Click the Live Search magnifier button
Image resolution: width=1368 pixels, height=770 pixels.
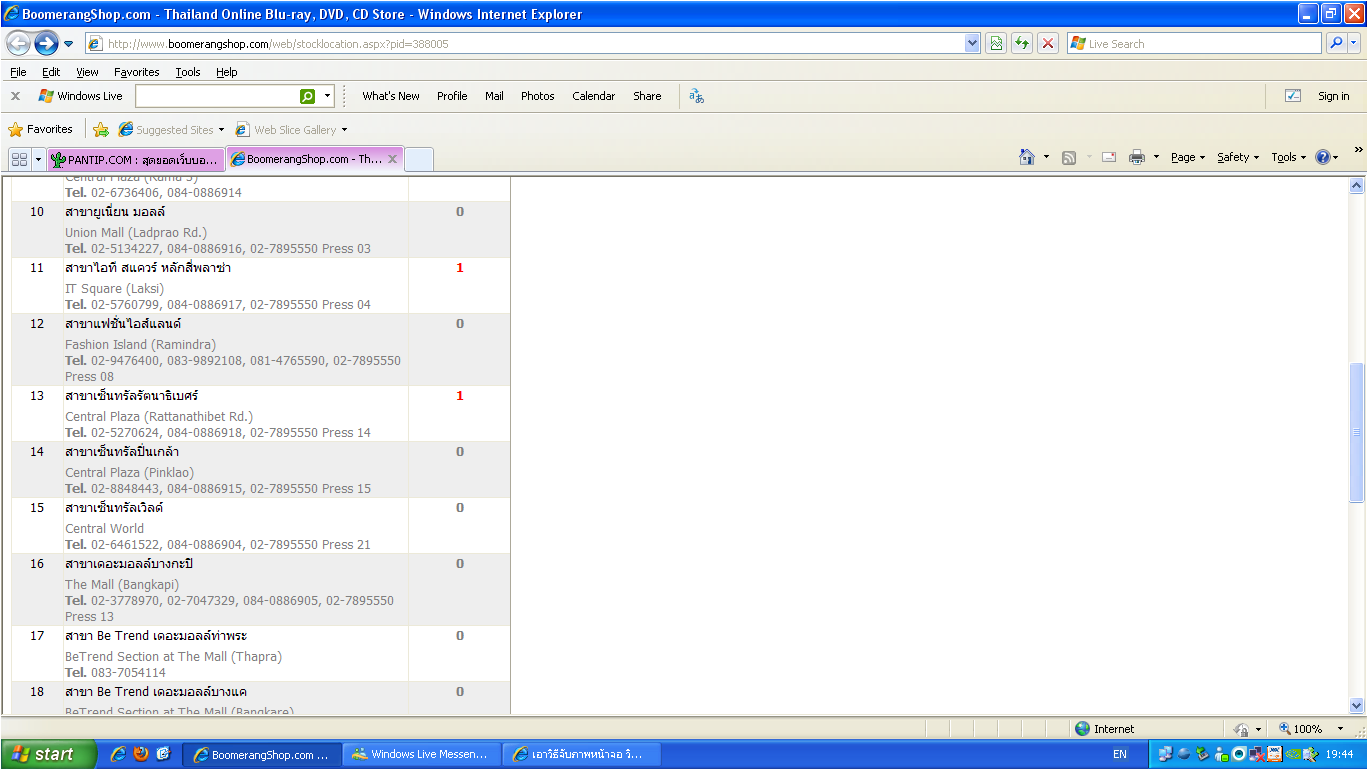coord(1335,44)
